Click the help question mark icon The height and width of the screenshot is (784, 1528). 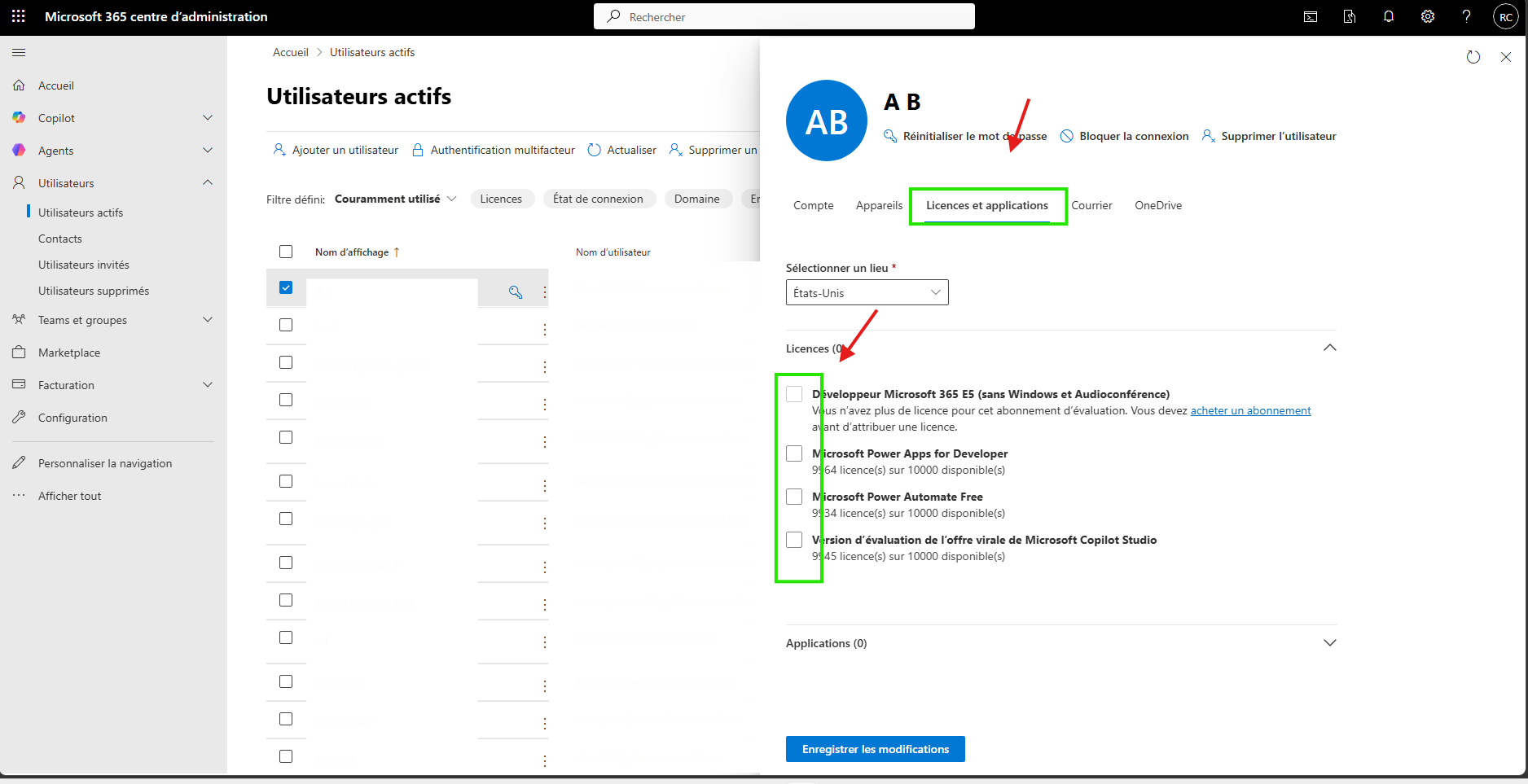coord(1467,16)
